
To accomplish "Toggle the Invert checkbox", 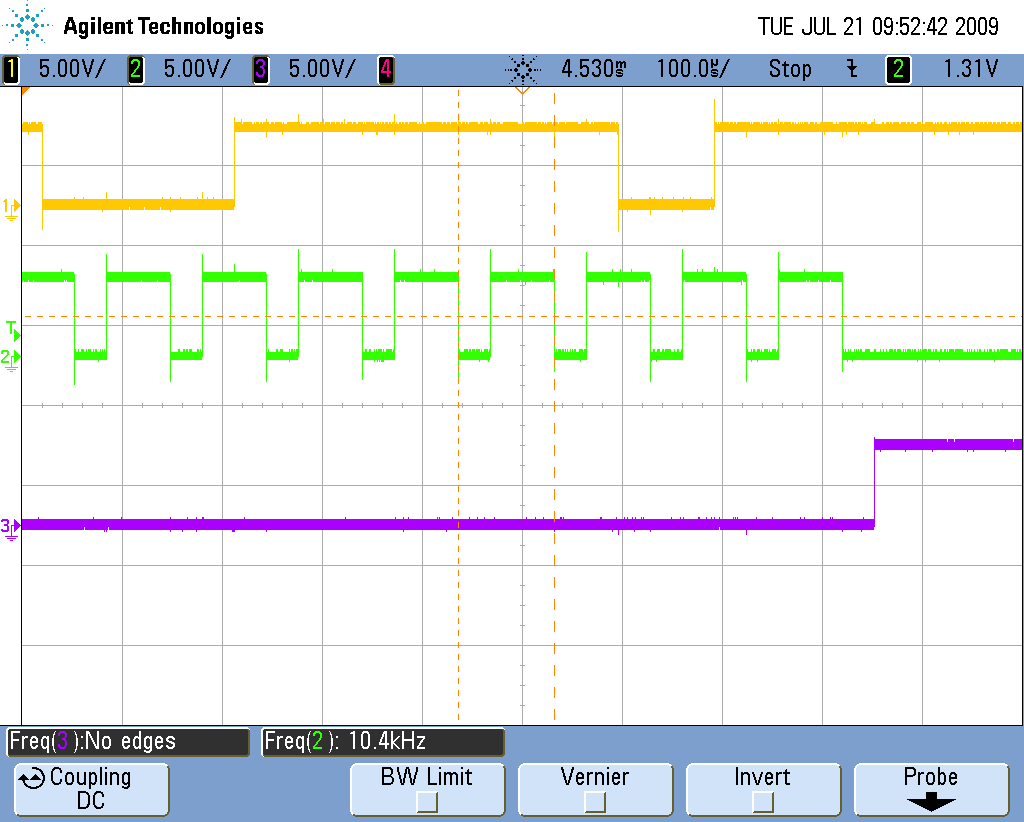I will click(x=762, y=802).
